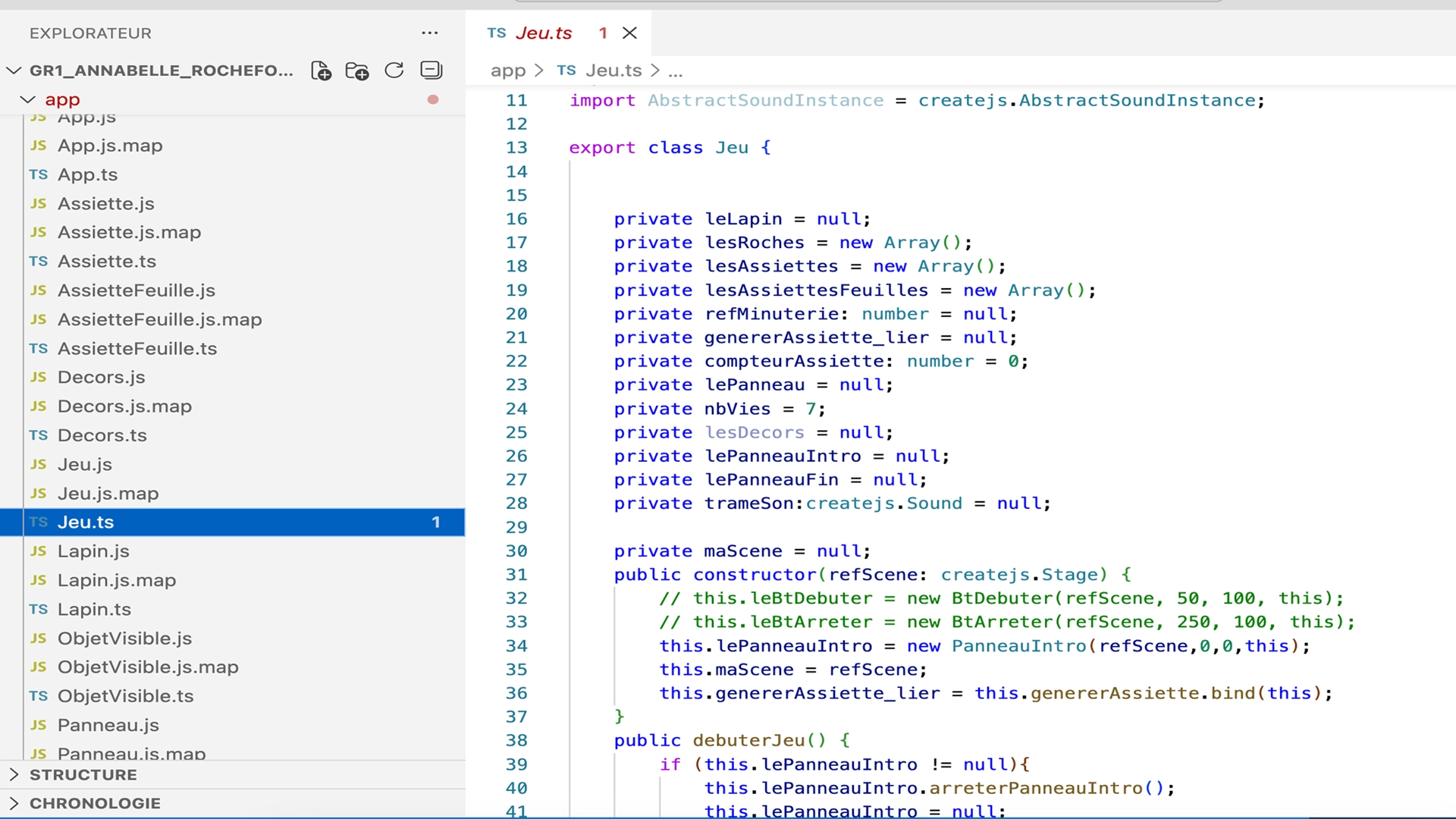Create a new folder in the explorer
The width and height of the screenshot is (1456, 819).
(357, 71)
